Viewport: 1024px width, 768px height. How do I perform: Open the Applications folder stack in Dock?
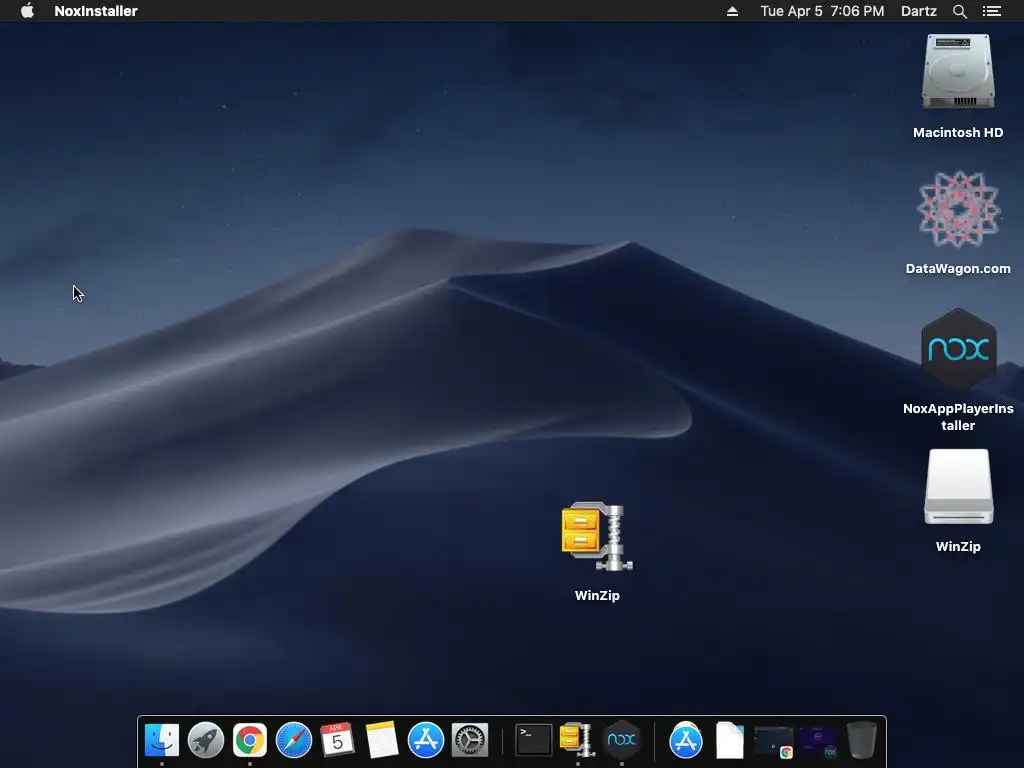pos(686,740)
